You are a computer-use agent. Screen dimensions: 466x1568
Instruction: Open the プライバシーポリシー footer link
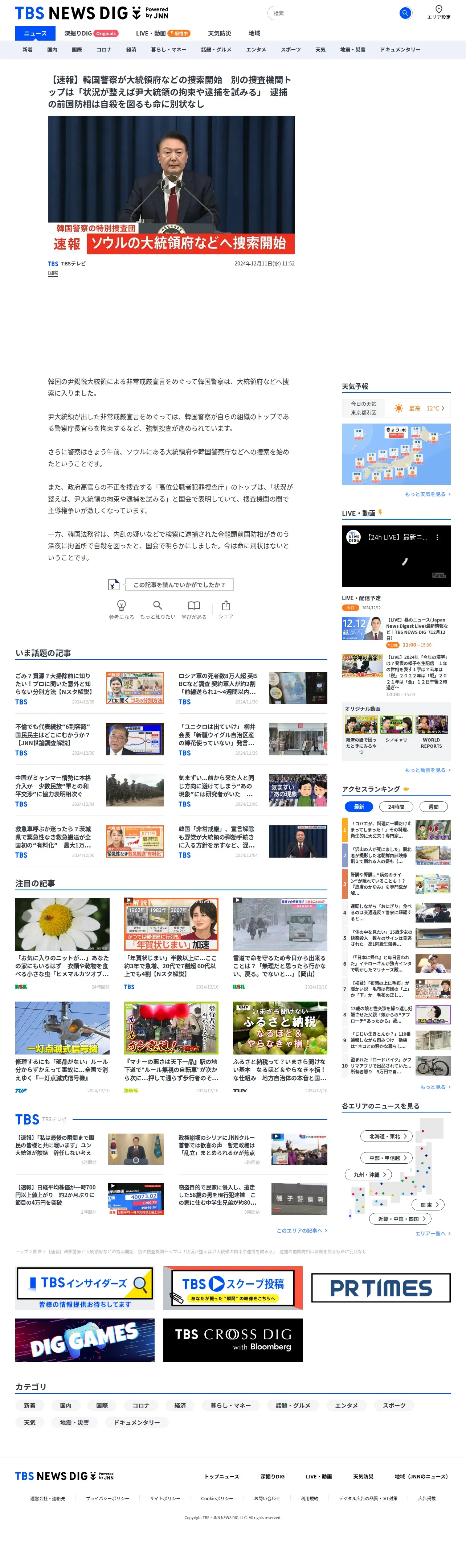pos(107,1498)
